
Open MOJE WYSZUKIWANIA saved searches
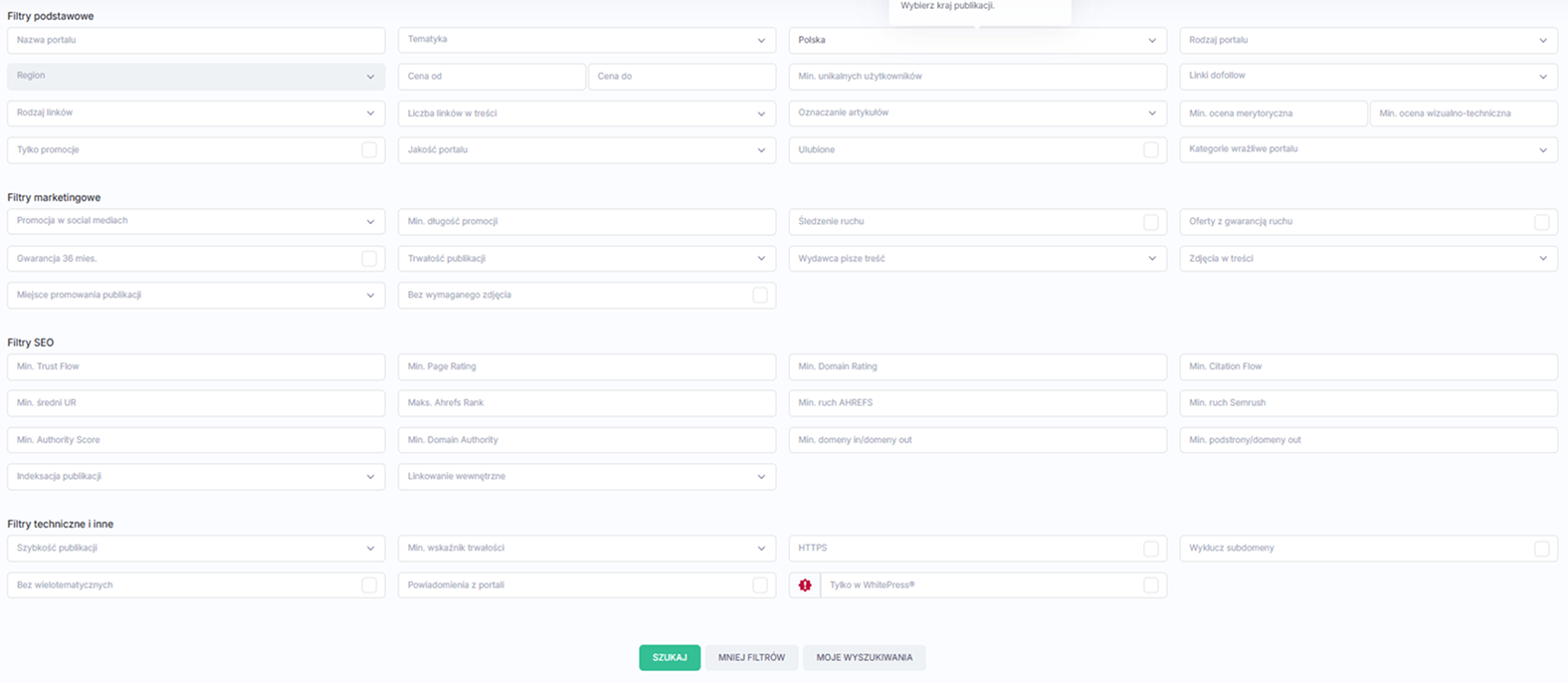click(864, 657)
